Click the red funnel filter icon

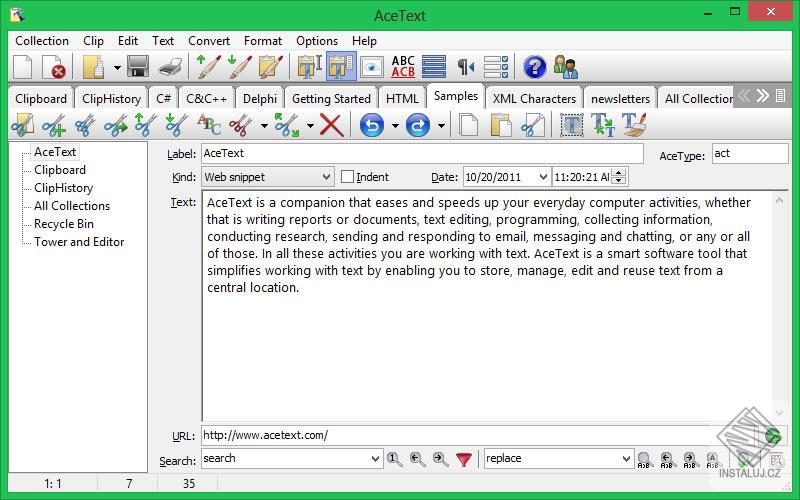464,459
